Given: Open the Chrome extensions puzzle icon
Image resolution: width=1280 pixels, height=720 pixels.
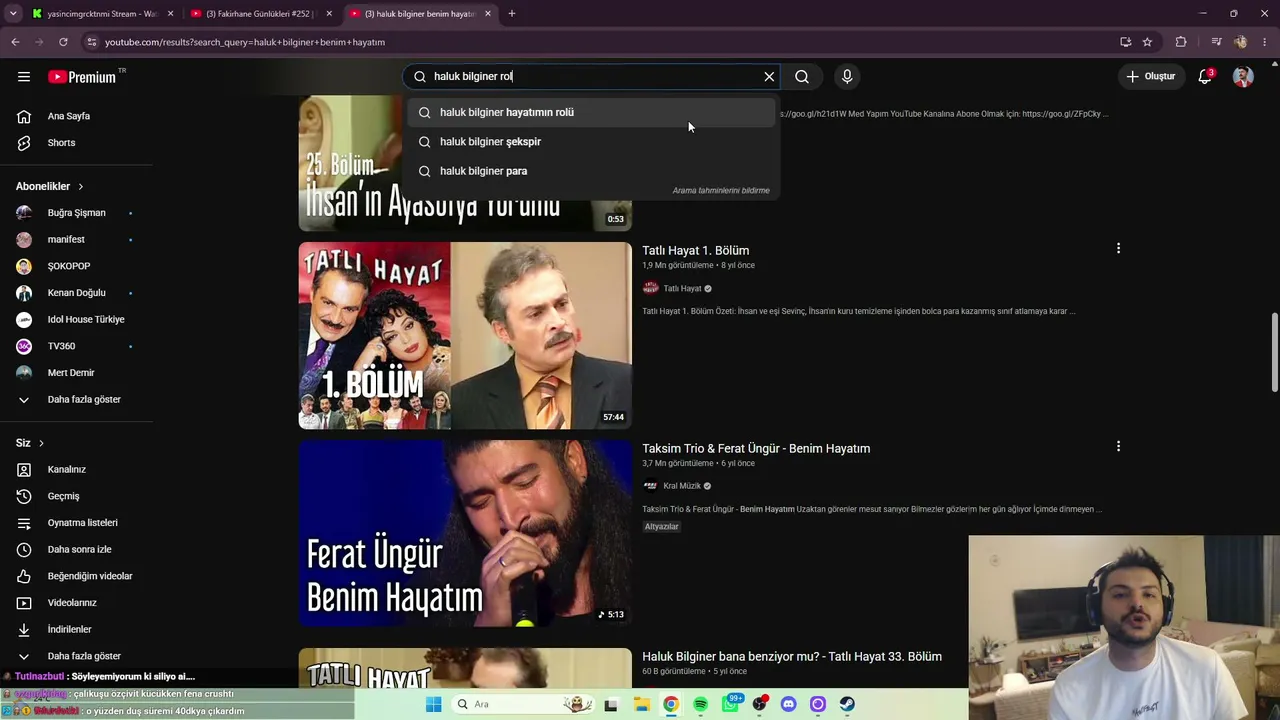Looking at the screenshot, I should tap(1181, 42).
